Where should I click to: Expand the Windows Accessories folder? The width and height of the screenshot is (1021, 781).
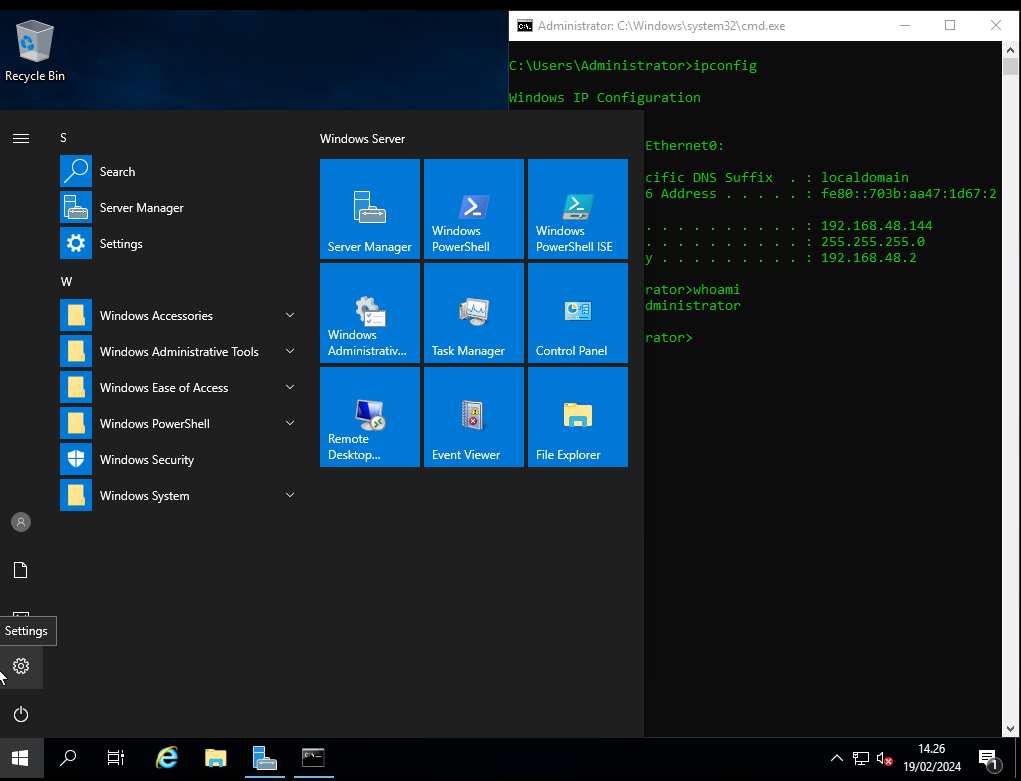click(x=179, y=315)
